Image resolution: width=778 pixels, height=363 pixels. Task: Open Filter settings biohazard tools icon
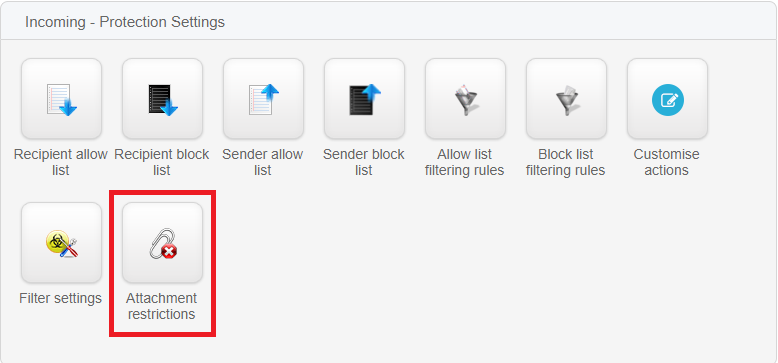click(x=62, y=242)
